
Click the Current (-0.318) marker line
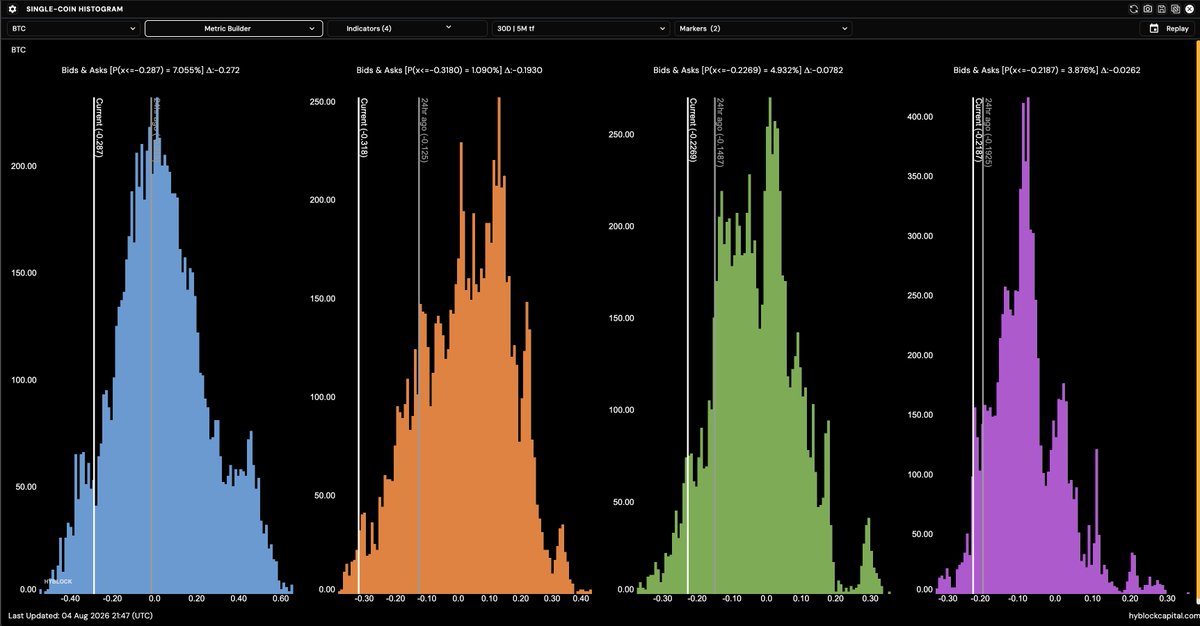tap(359, 345)
